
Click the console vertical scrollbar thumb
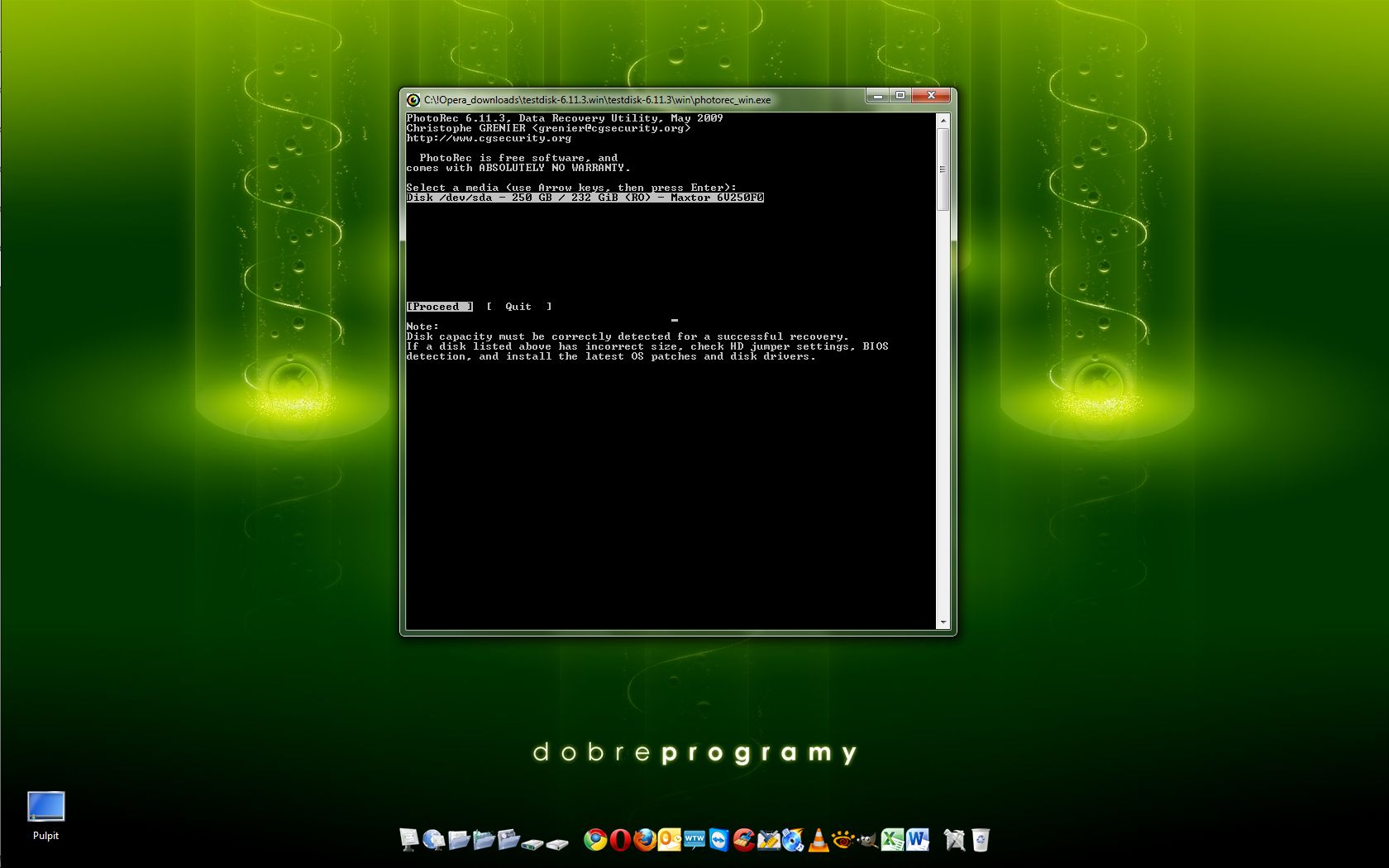tap(943, 169)
